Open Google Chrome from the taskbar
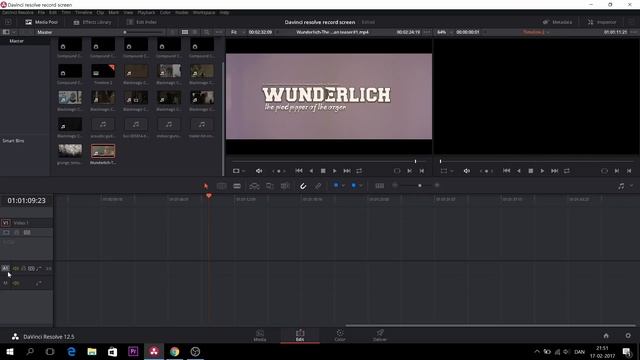 174,351
